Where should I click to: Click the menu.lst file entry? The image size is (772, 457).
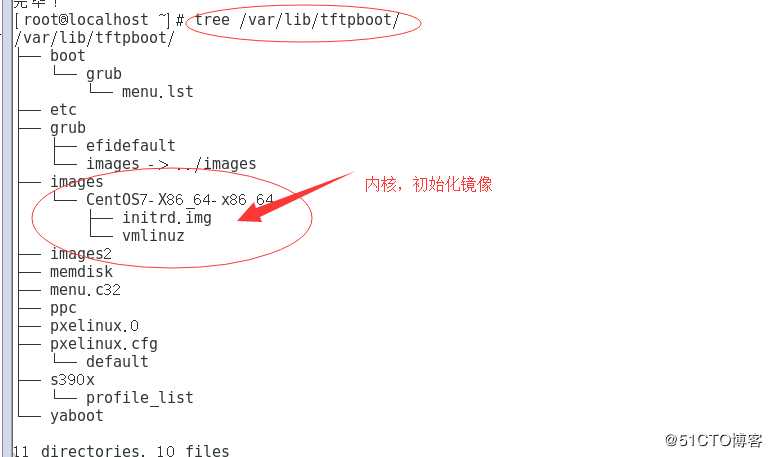point(158,92)
